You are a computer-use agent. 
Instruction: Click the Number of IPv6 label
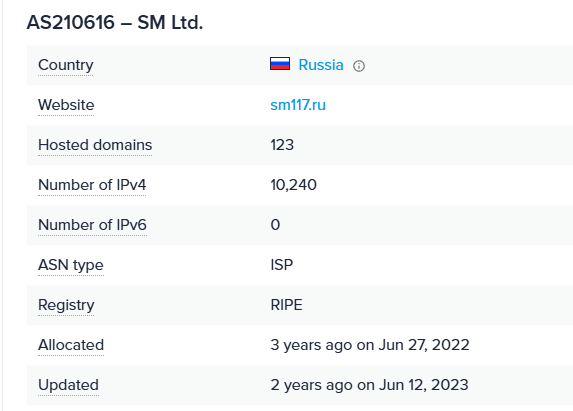tap(92, 225)
